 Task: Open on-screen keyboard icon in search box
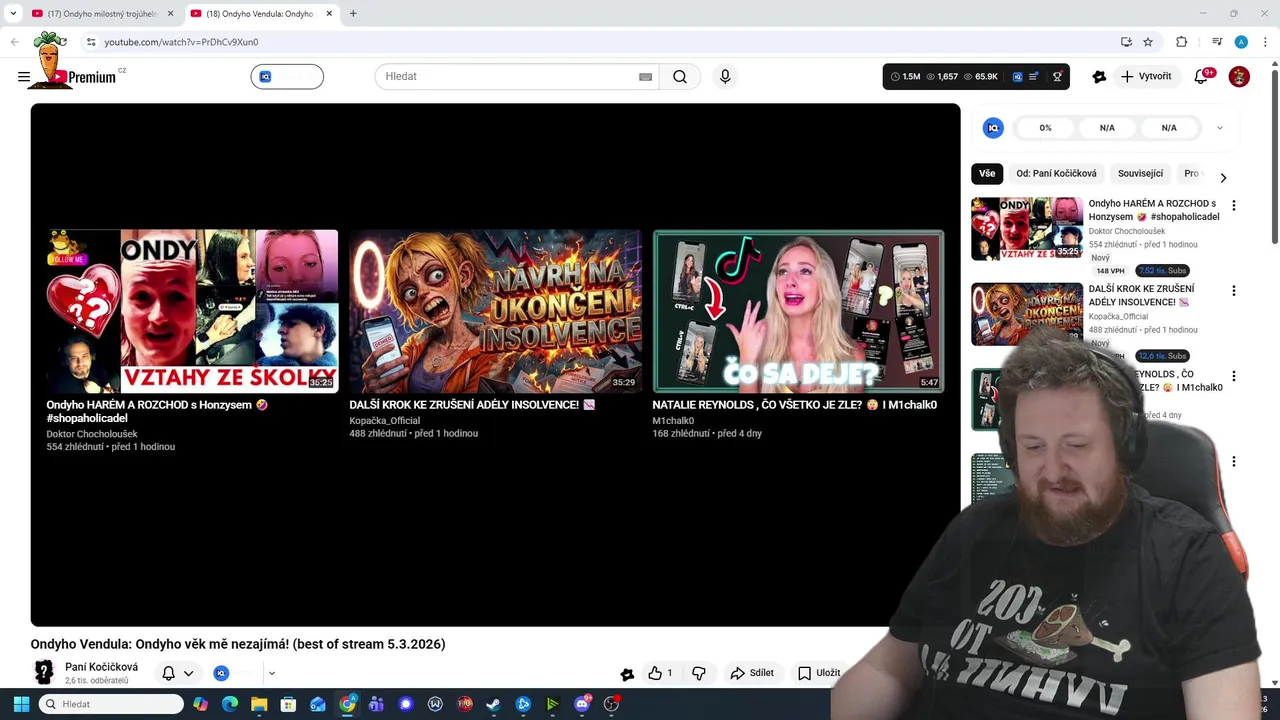pyautogui.click(x=646, y=77)
